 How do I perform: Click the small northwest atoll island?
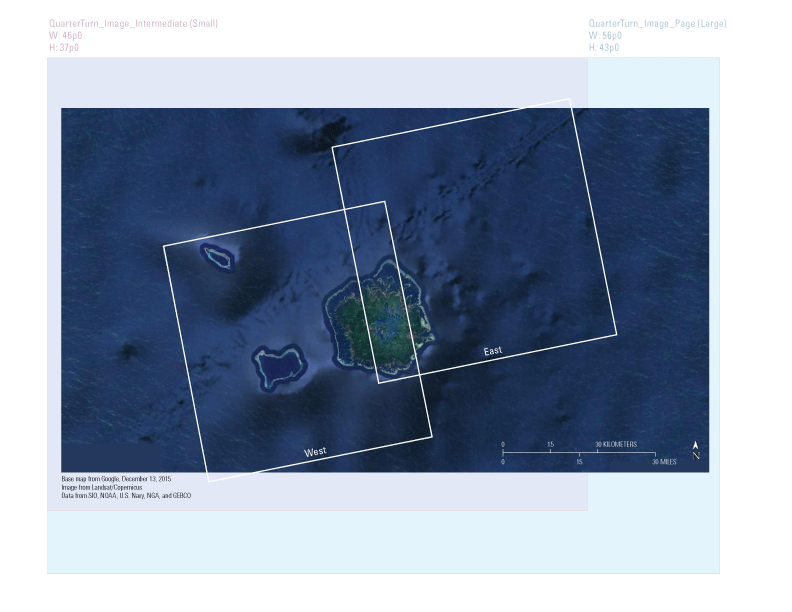tap(217, 257)
